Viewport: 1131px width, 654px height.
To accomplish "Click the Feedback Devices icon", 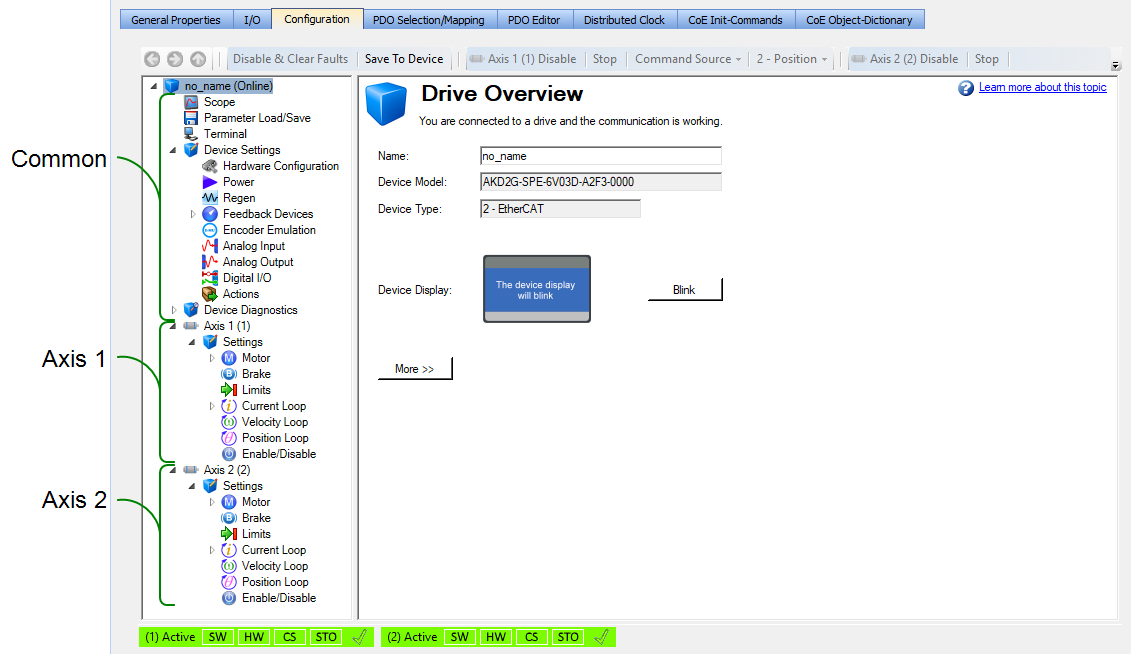I will point(210,213).
